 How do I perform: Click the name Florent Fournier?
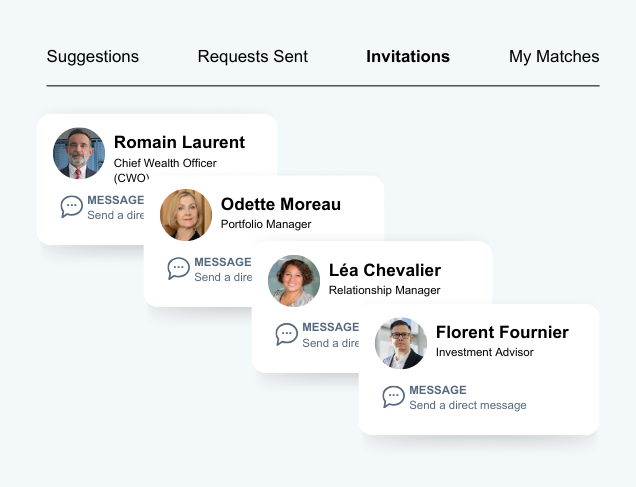[x=502, y=332]
